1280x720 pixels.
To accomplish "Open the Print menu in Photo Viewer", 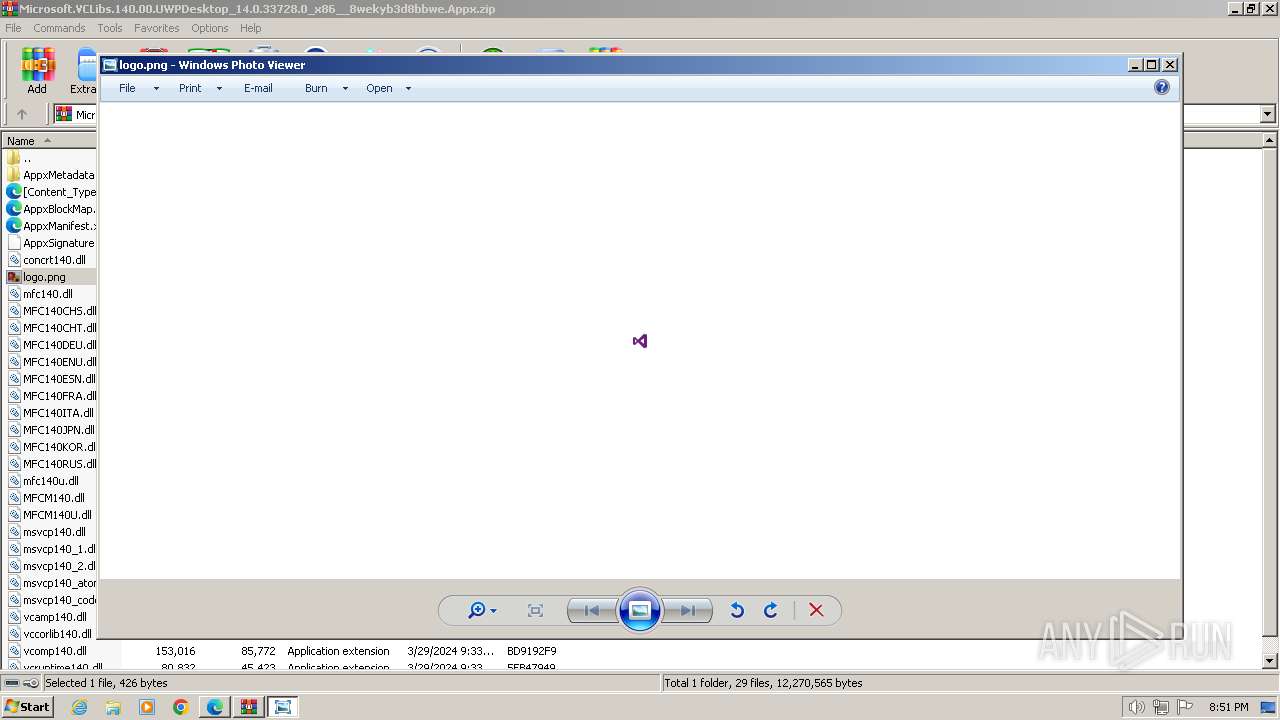I will pyautogui.click(x=190, y=88).
